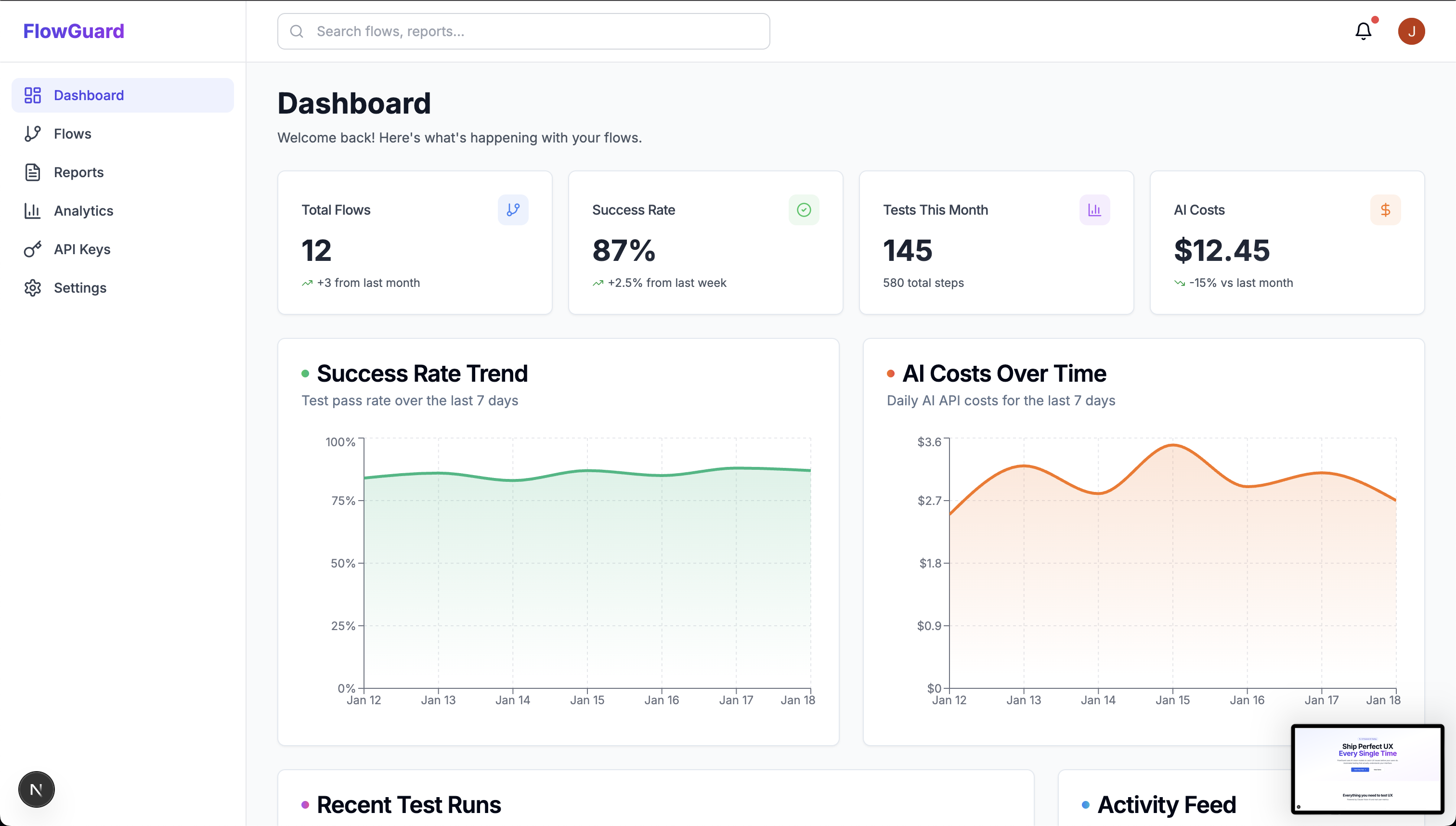1456x826 pixels.
Task: Click the Total Flows branch icon
Action: tap(513, 210)
